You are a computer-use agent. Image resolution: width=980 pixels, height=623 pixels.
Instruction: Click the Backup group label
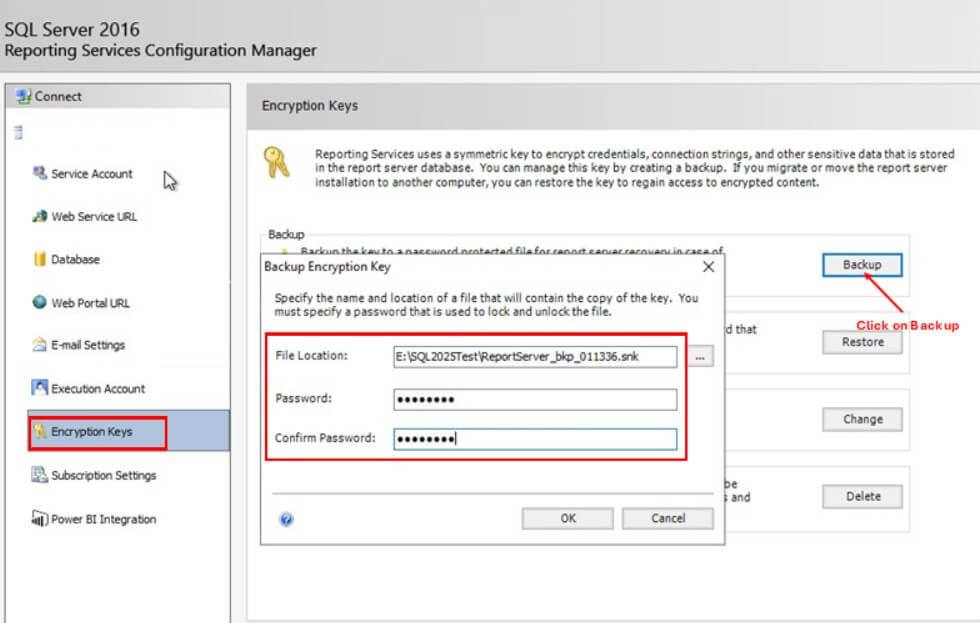point(286,234)
